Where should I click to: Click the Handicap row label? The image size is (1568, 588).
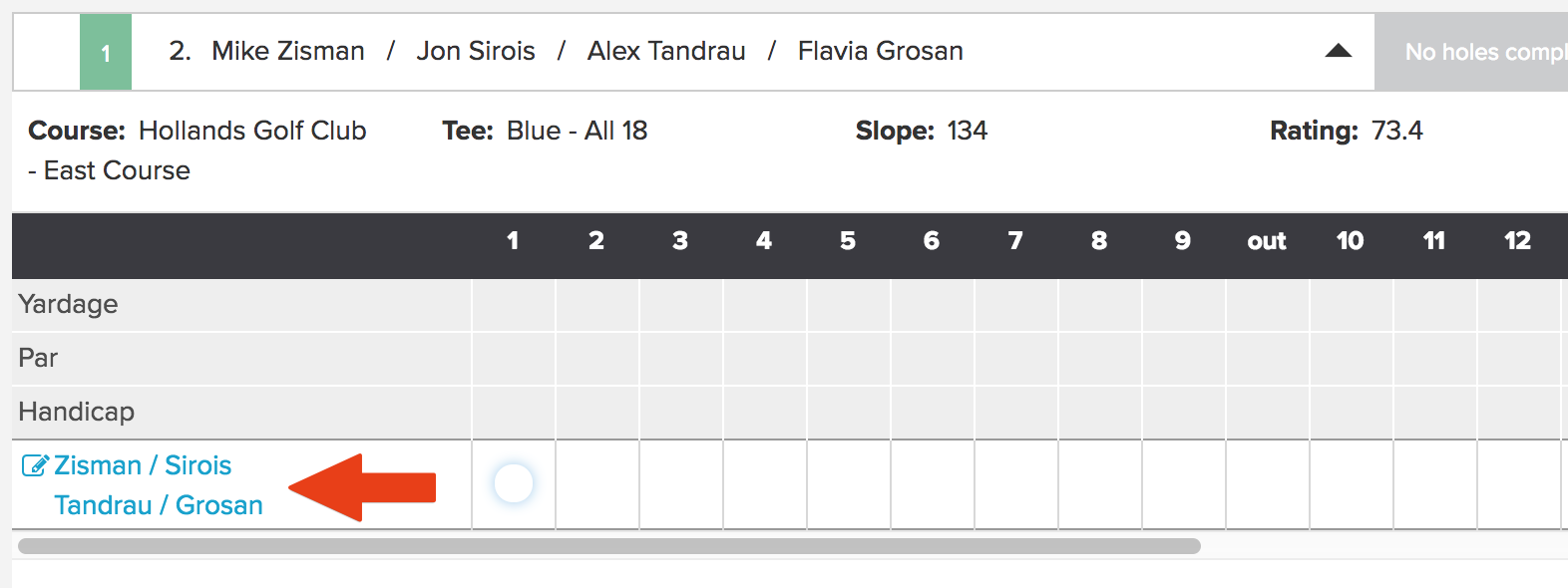[x=76, y=412]
